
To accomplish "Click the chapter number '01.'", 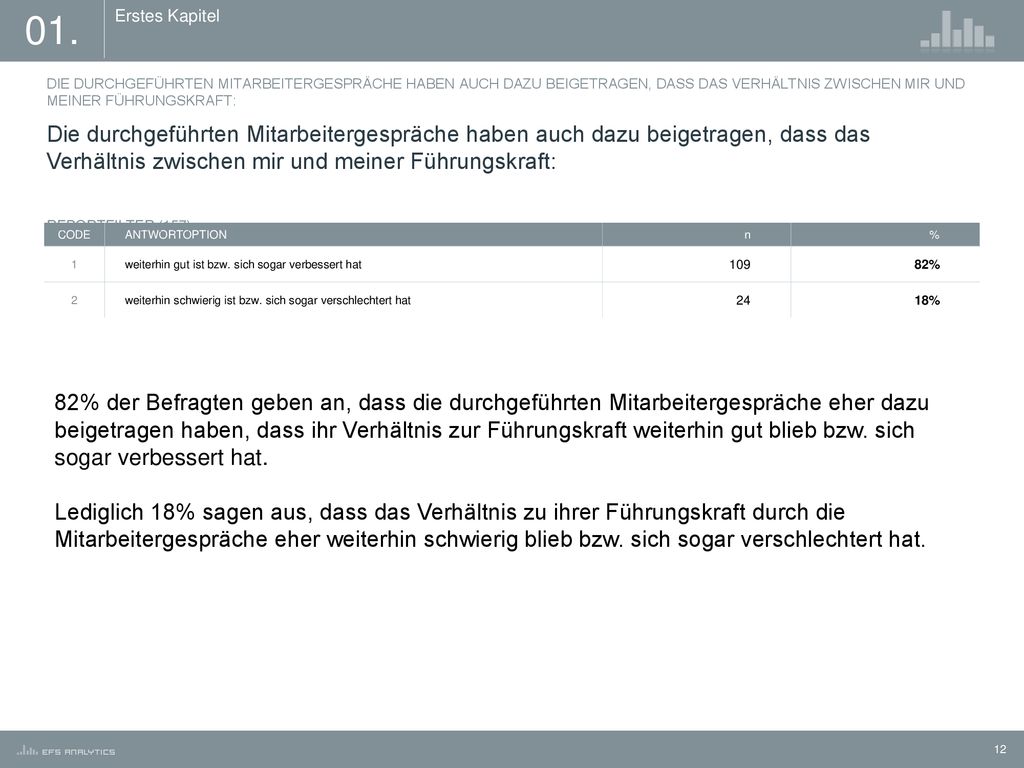I will (x=52, y=31).
